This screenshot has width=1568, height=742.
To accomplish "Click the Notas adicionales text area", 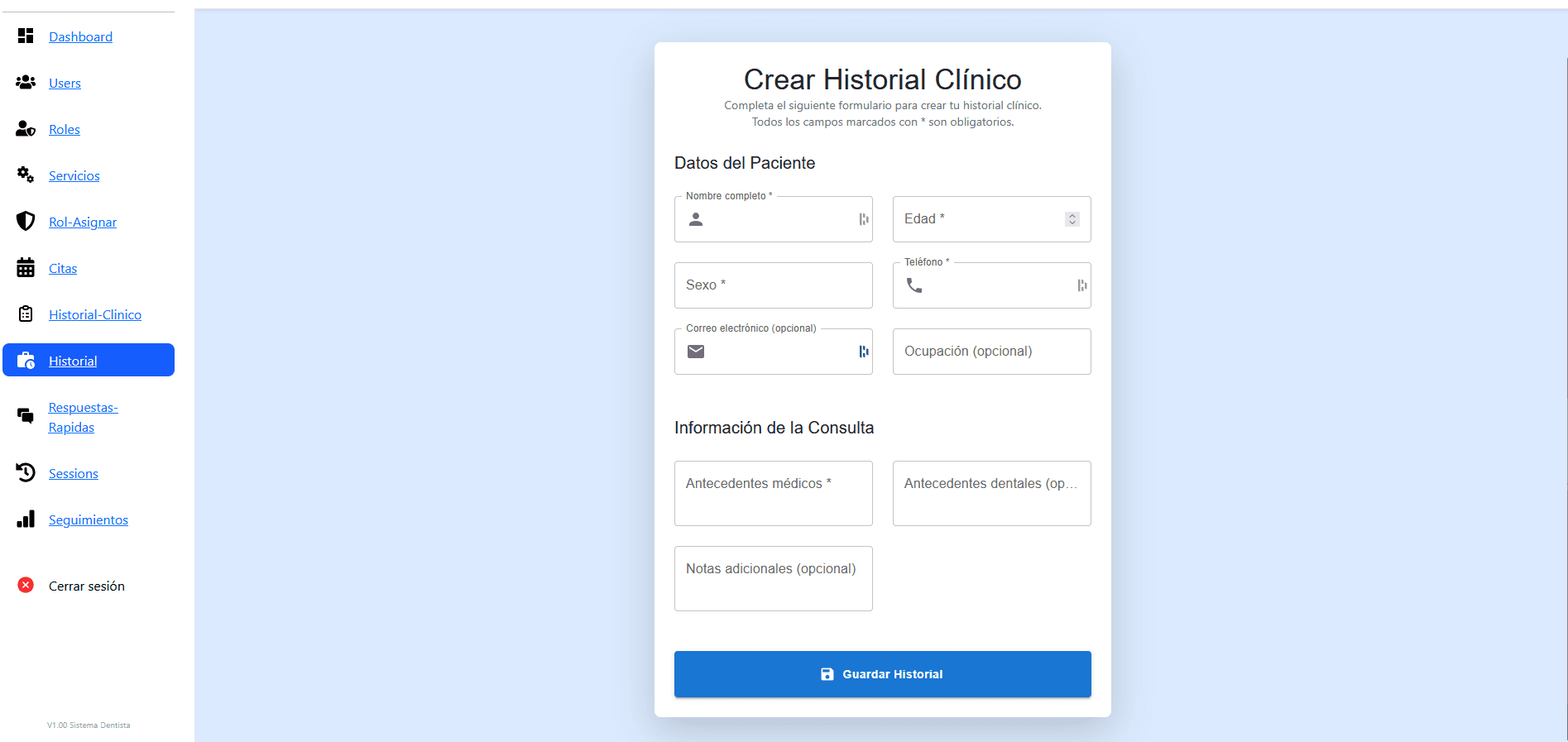I will (x=773, y=579).
